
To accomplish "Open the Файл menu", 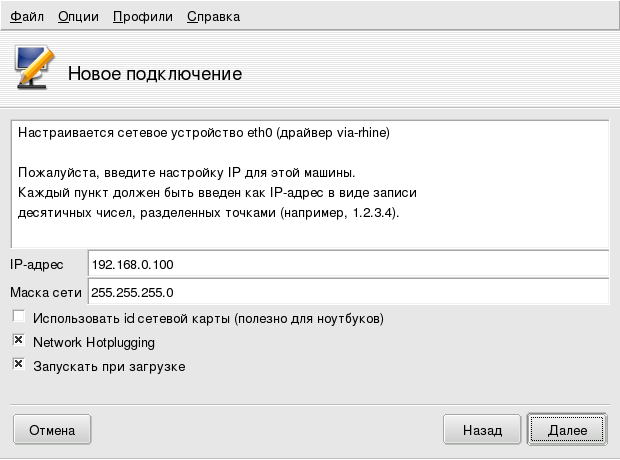I will click(27, 17).
